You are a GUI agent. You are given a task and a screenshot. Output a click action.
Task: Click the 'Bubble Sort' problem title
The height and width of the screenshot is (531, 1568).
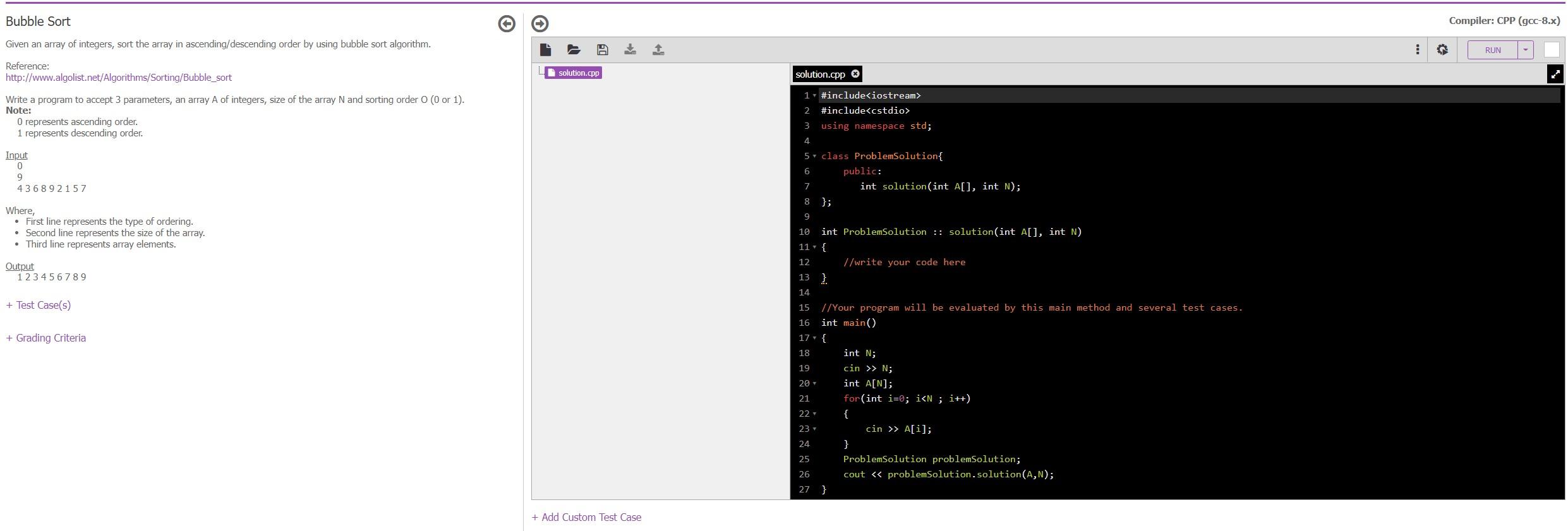38,21
